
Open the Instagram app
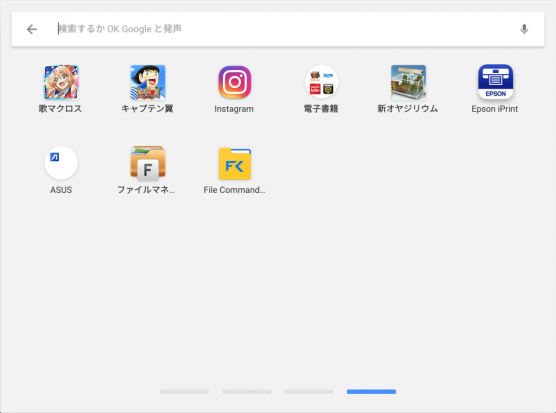tap(234, 82)
